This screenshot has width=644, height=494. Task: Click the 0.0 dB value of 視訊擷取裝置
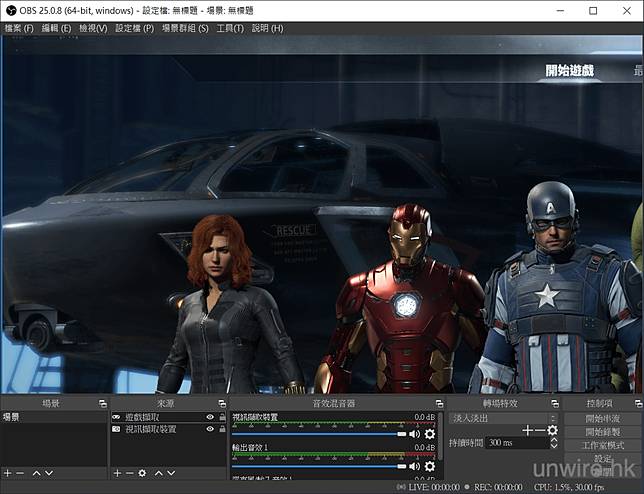point(424,417)
